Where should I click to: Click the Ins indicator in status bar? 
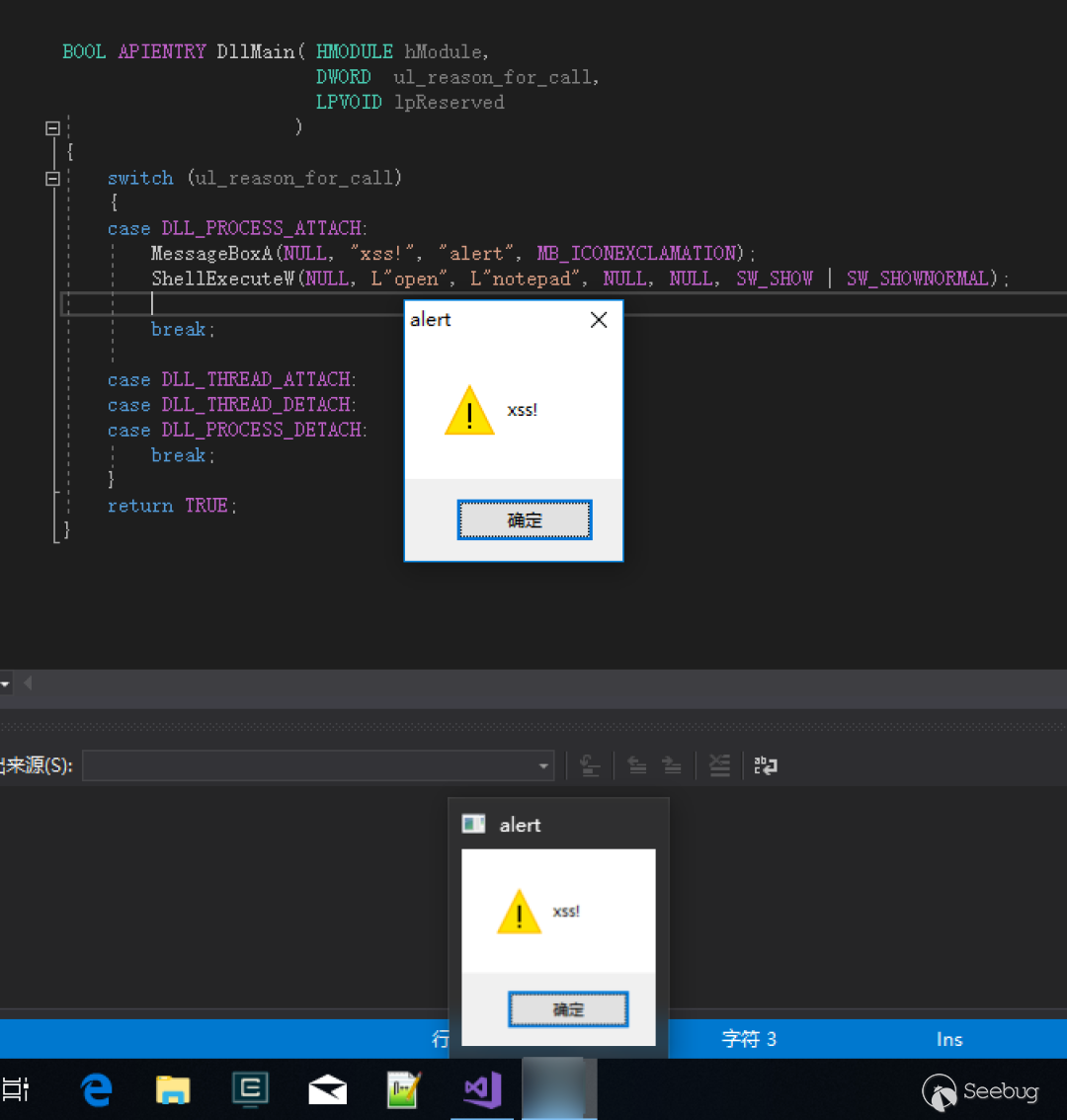(949, 1039)
